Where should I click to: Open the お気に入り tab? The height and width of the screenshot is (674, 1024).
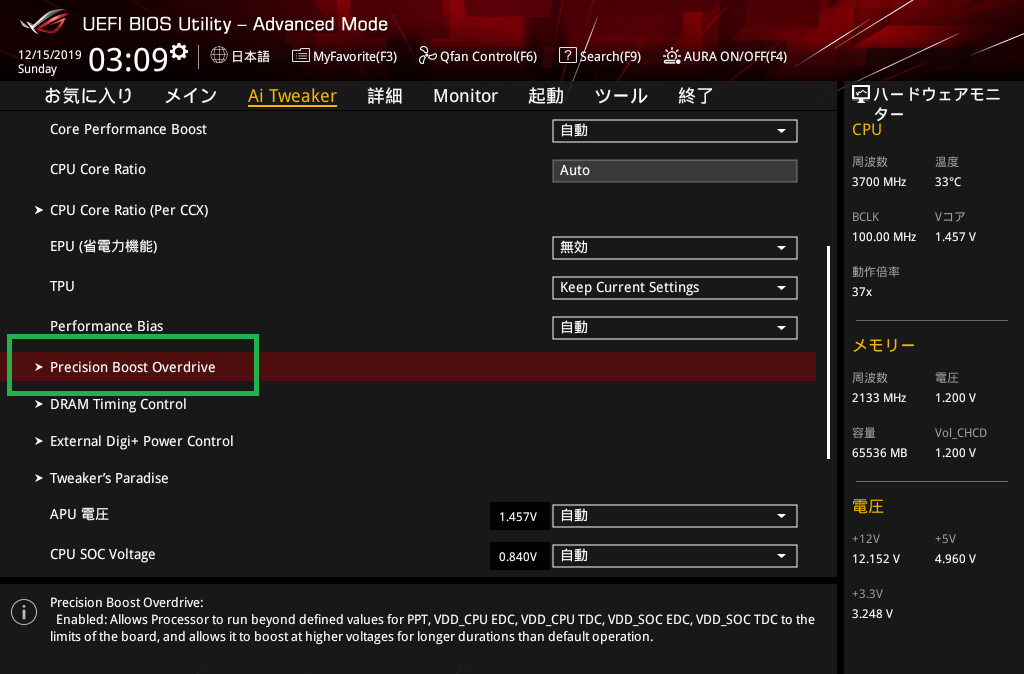pyautogui.click(x=89, y=96)
